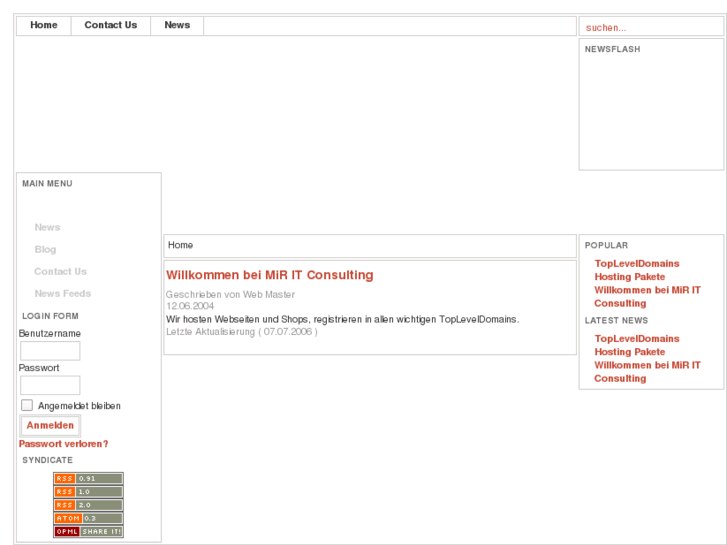727x545 pixels.
Task: Click the text Geschrieben von Web Master
Action: pyautogui.click(x=230, y=295)
